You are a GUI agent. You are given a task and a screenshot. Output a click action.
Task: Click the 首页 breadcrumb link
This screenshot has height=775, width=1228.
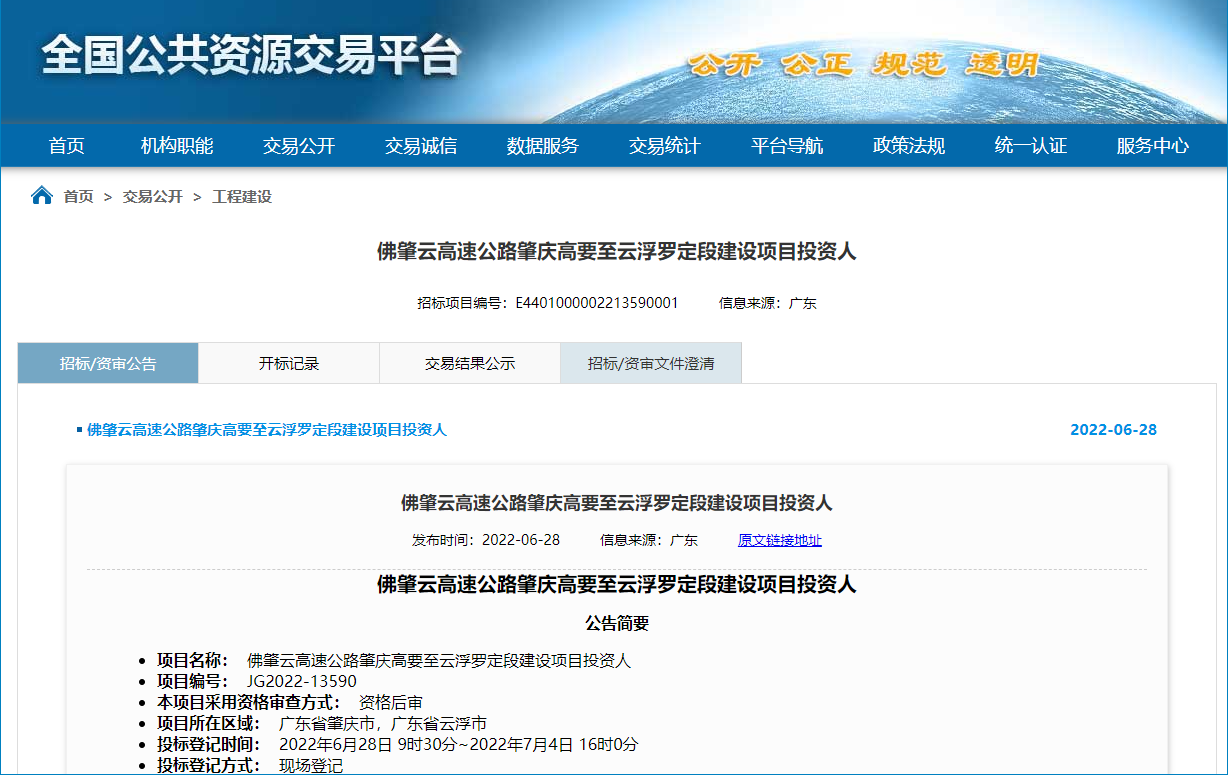(78, 197)
